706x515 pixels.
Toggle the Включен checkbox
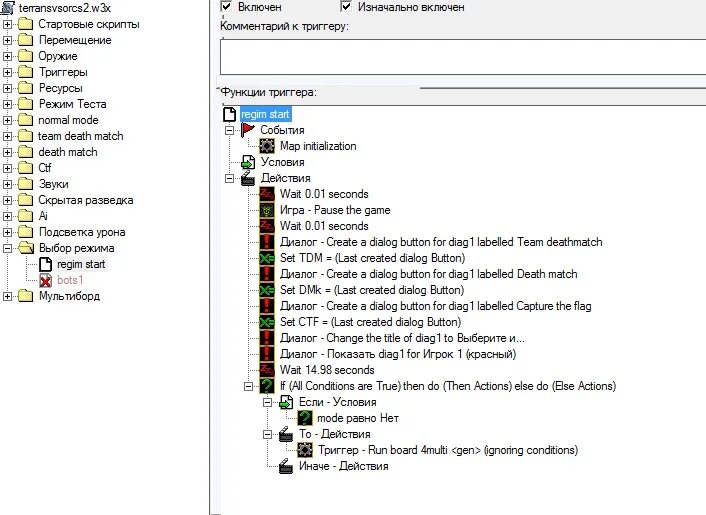click(x=226, y=7)
